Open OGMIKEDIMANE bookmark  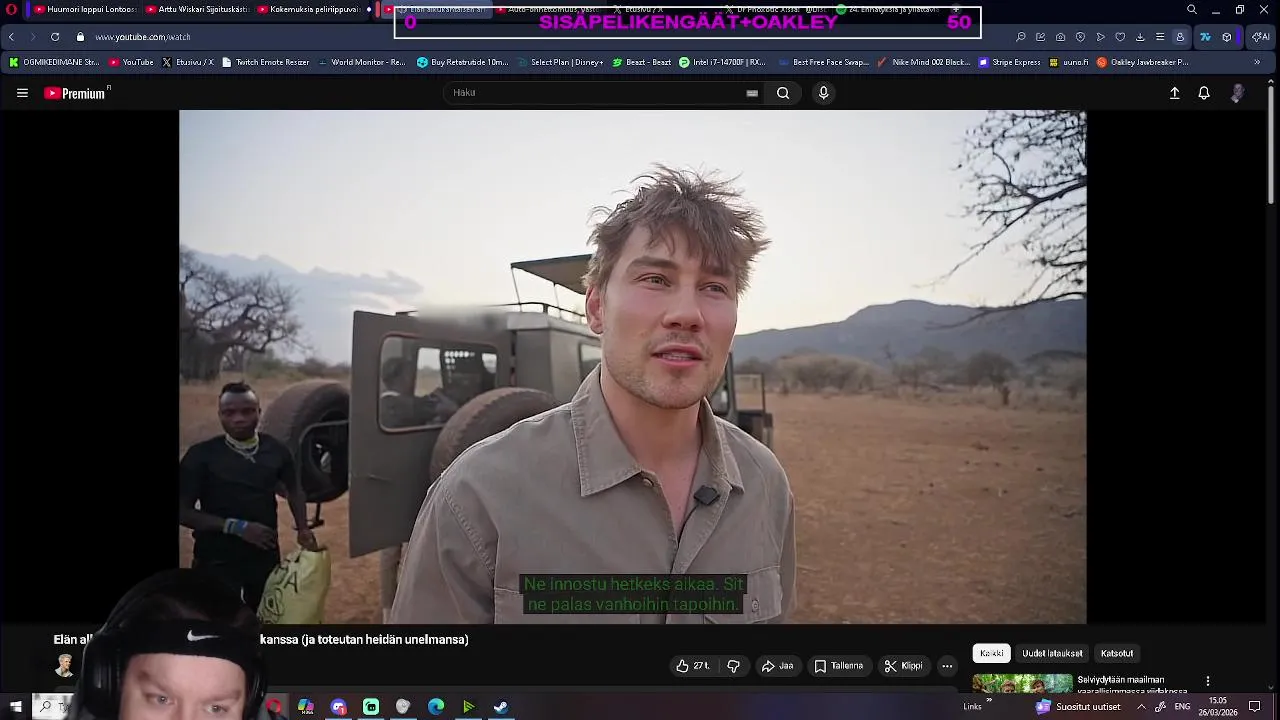pyautogui.click(x=54, y=62)
